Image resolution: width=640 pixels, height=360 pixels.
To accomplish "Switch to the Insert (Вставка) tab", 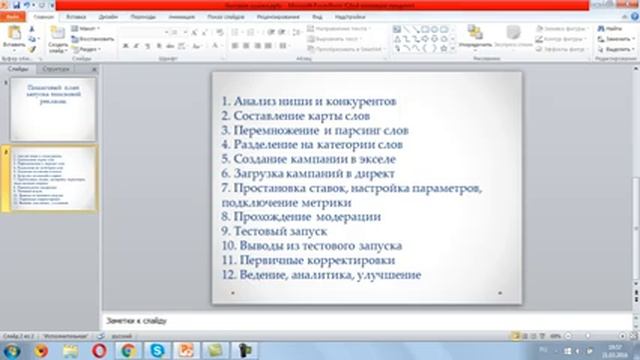I will tap(76, 17).
